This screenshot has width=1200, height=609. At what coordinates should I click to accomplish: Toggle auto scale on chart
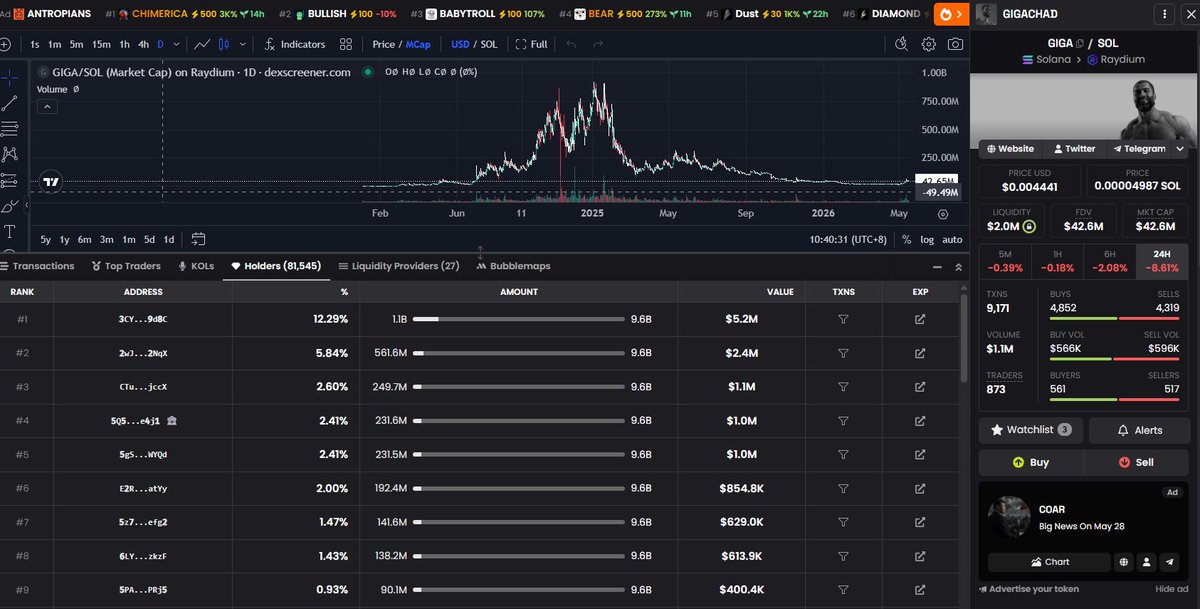[x=952, y=239]
